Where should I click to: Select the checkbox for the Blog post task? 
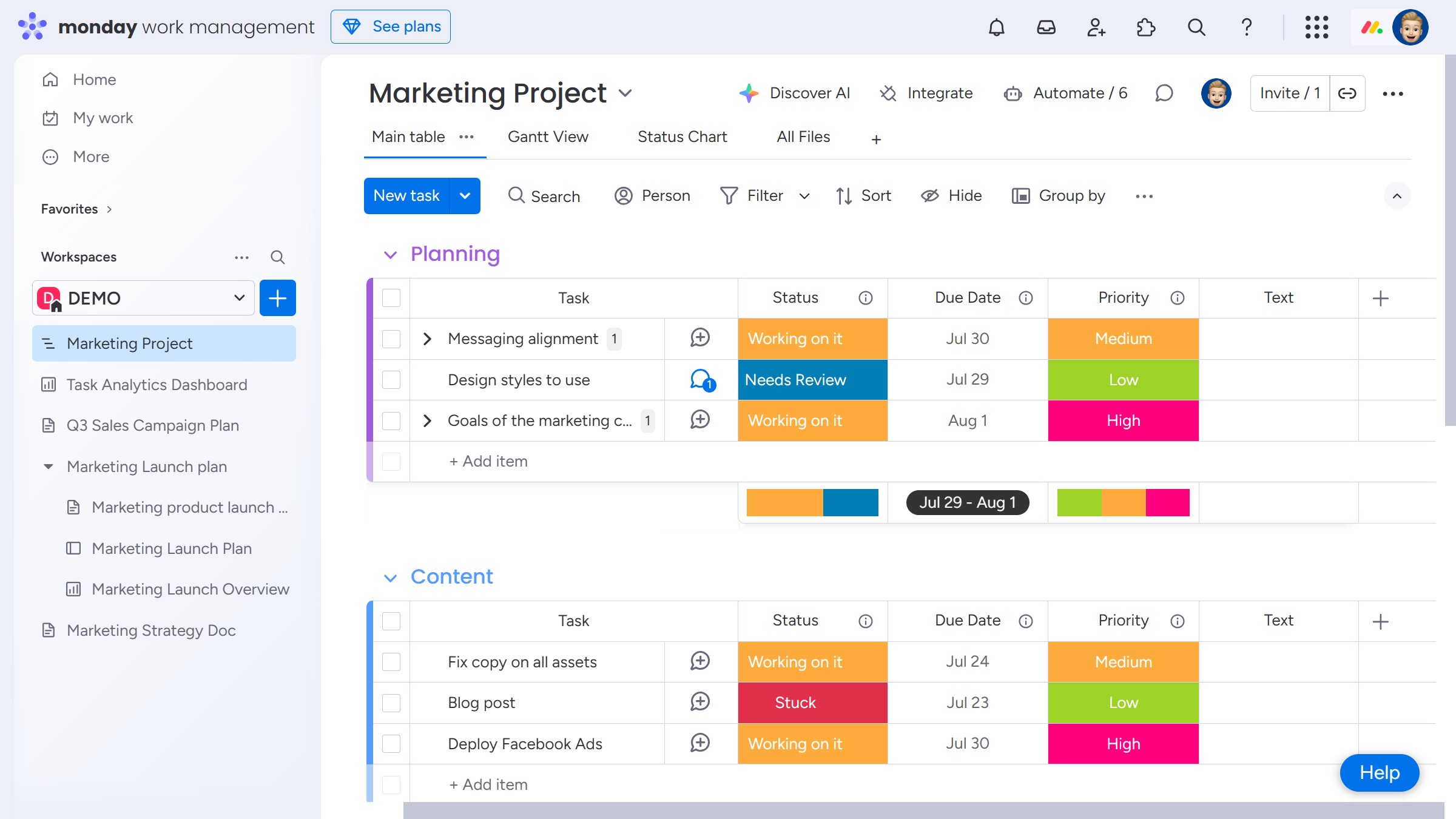[391, 703]
